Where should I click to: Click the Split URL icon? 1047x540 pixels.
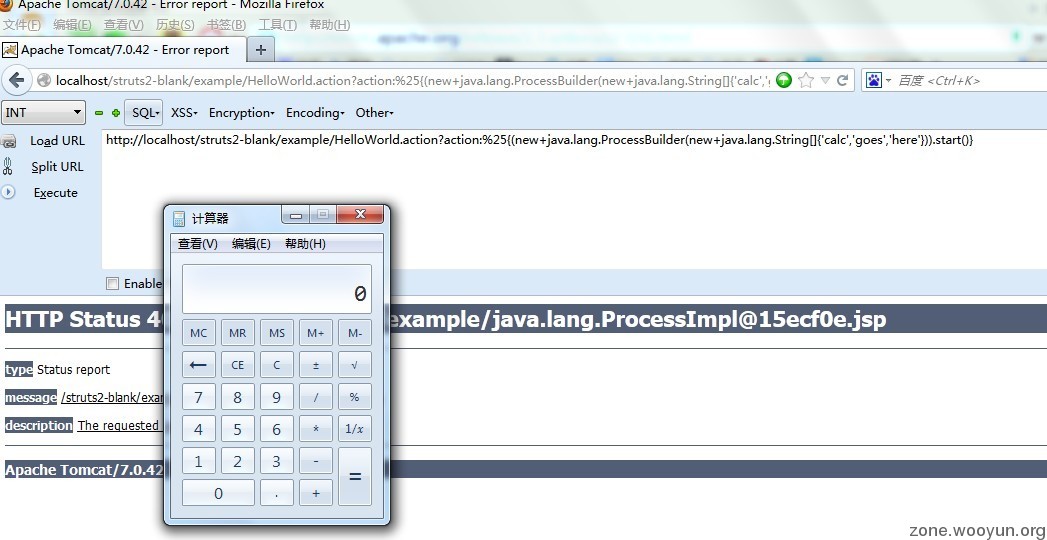[x=8, y=166]
